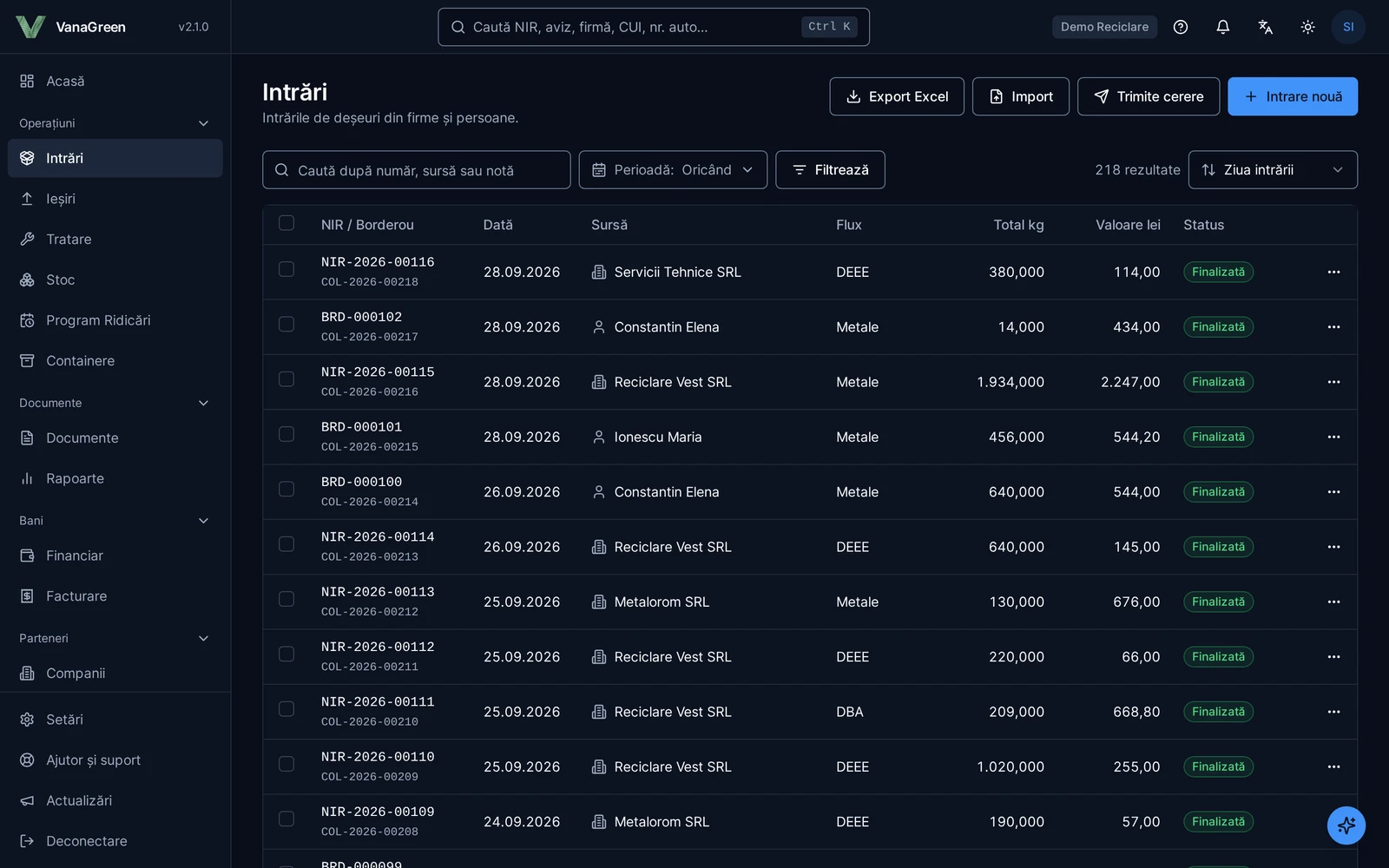The width and height of the screenshot is (1389, 868).
Task: Tick the checkbox for NIR-2026-00112
Action: pyautogui.click(x=286, y=654)
